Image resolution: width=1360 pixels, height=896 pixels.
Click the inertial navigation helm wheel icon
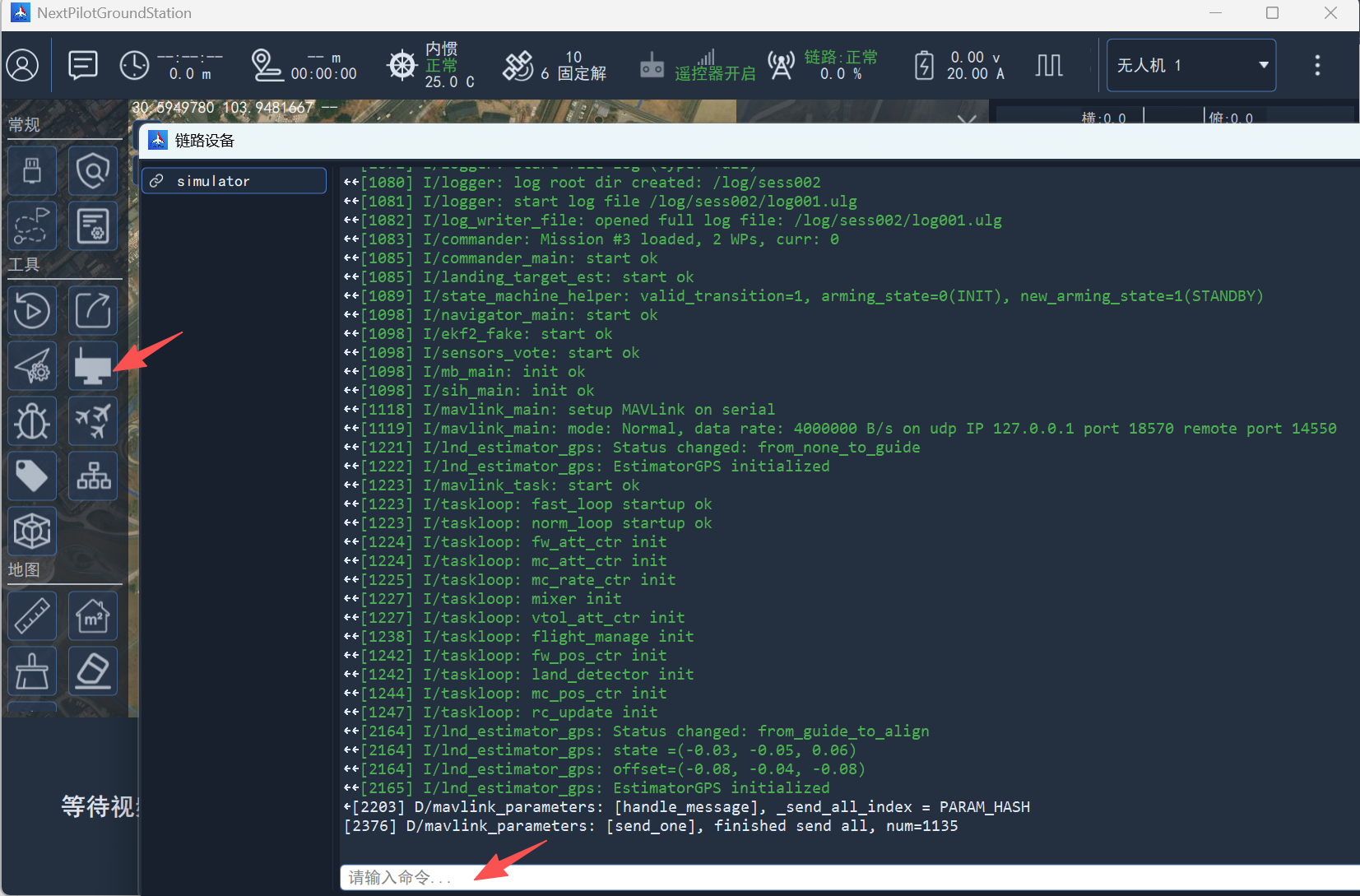click(x=402, y=65)
